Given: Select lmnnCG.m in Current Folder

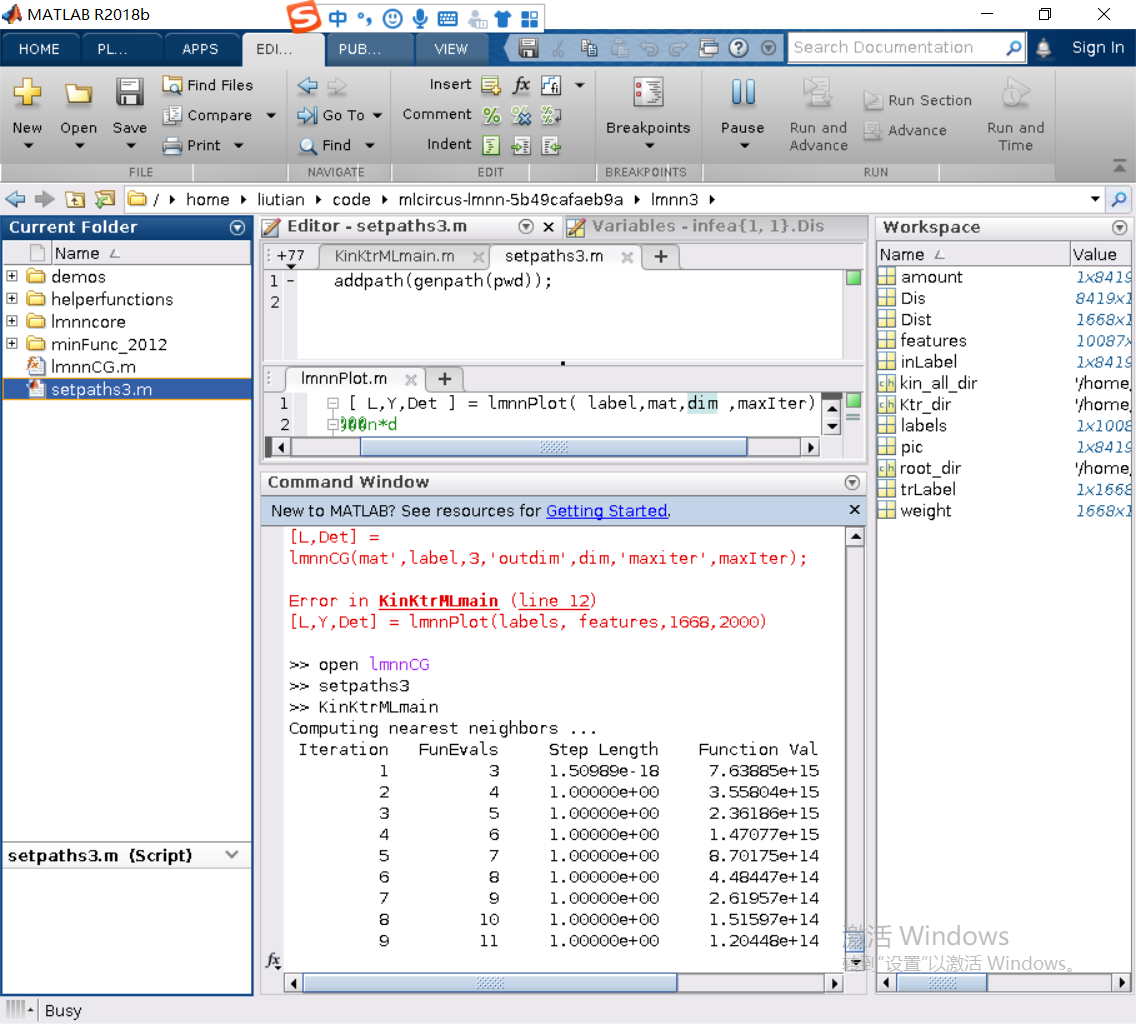Looking at the screenshot, I should click(127, 367).
